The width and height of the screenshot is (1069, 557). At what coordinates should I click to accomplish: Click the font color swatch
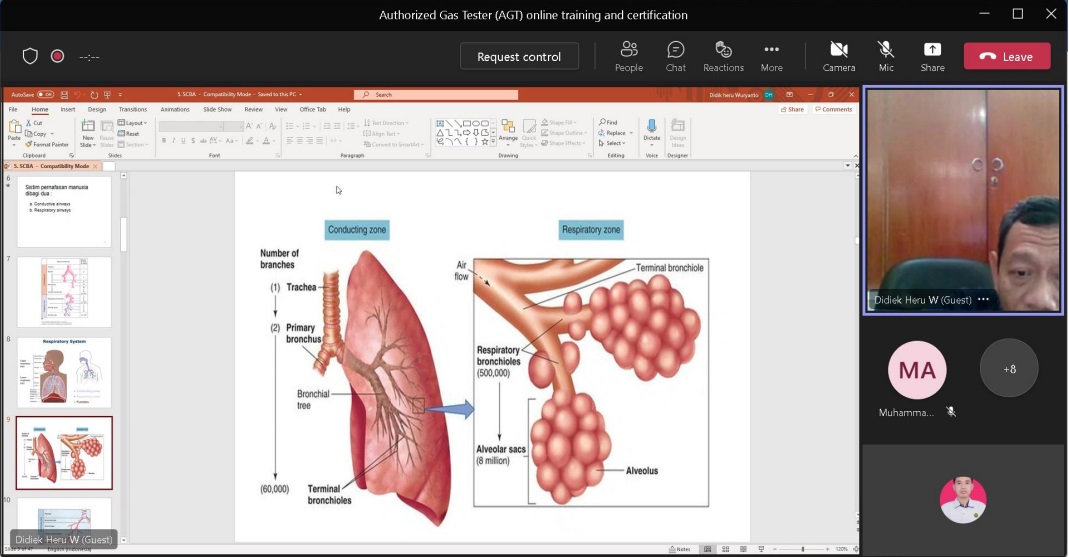tap(266, 140)
